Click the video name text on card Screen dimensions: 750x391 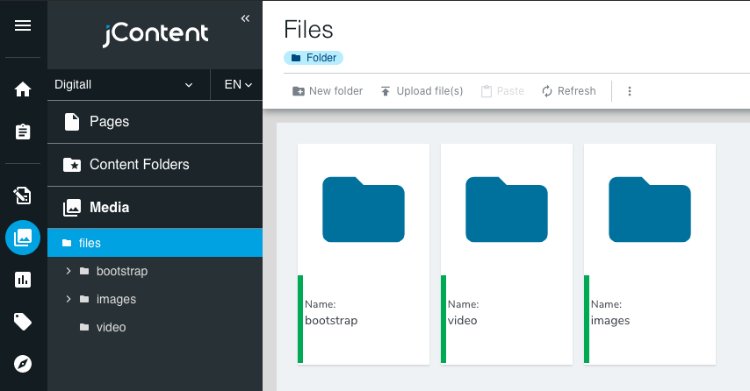463,320
